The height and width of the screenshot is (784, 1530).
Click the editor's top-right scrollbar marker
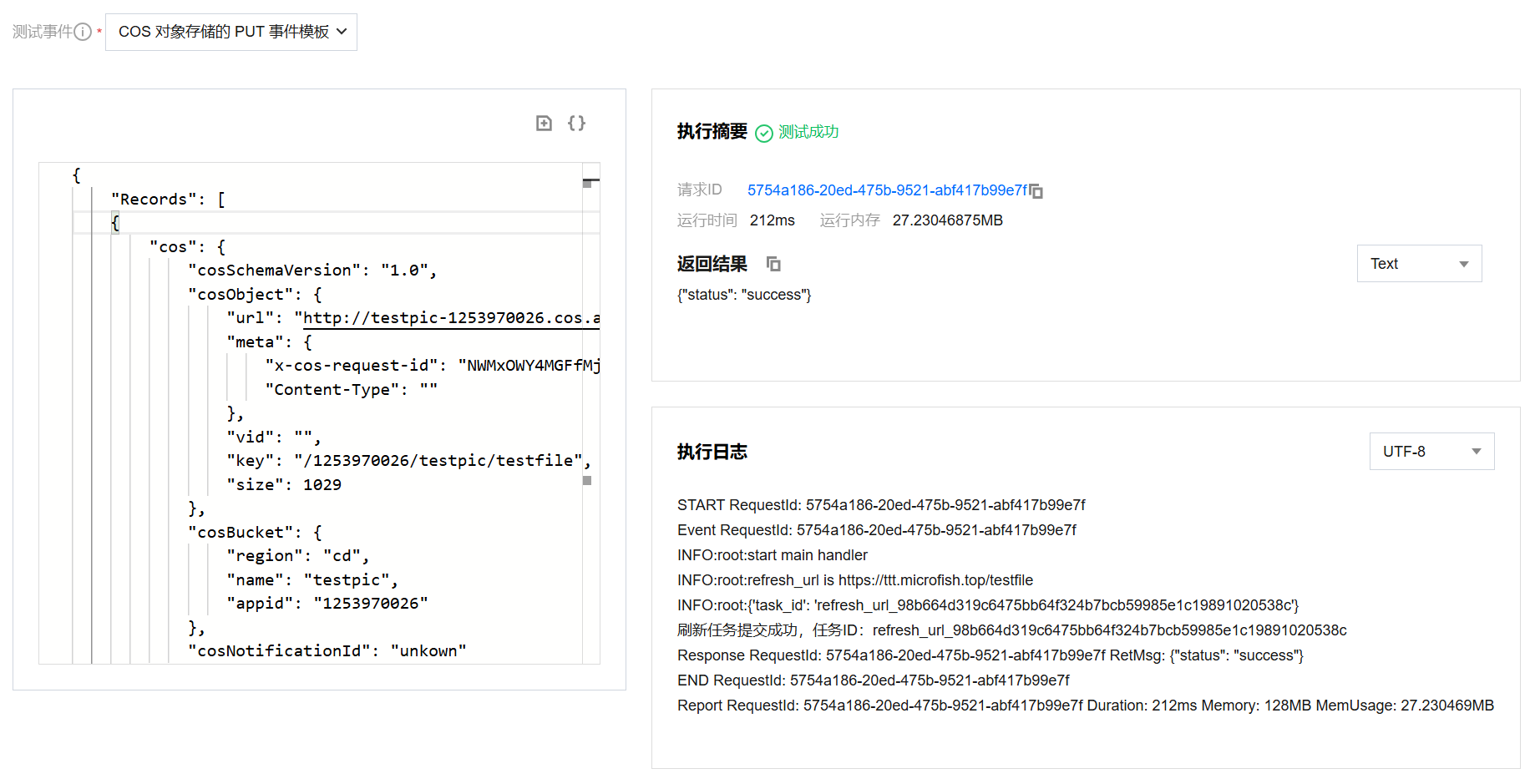[x=590, y=181]
